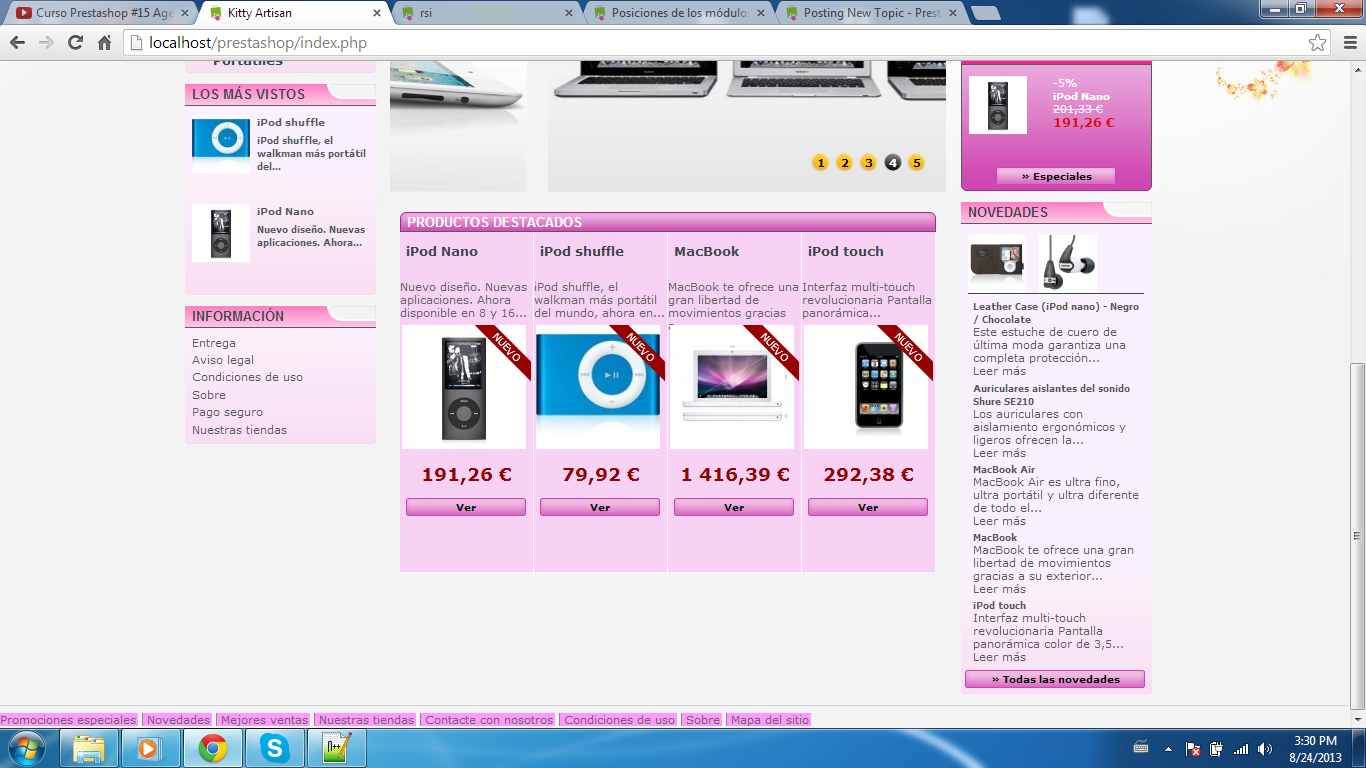Screen dimensions: 1366x768
Task: Go to slide 1 of the banner
Action: click(820, 163)
